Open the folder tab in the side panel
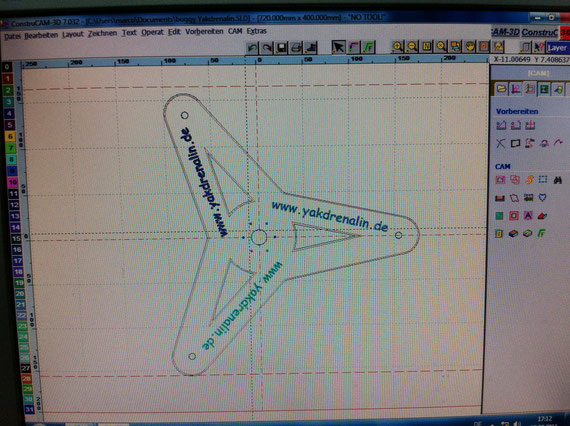Viewport: 570px width, 426px height. pos(502,89)
